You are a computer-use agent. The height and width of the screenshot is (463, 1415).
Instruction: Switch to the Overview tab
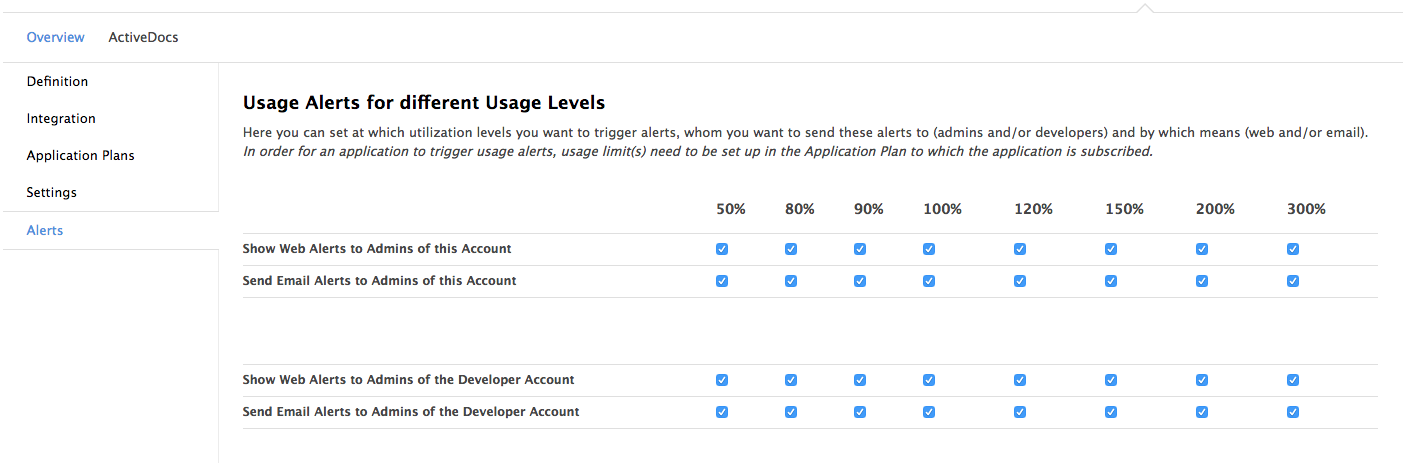point(56,37)
